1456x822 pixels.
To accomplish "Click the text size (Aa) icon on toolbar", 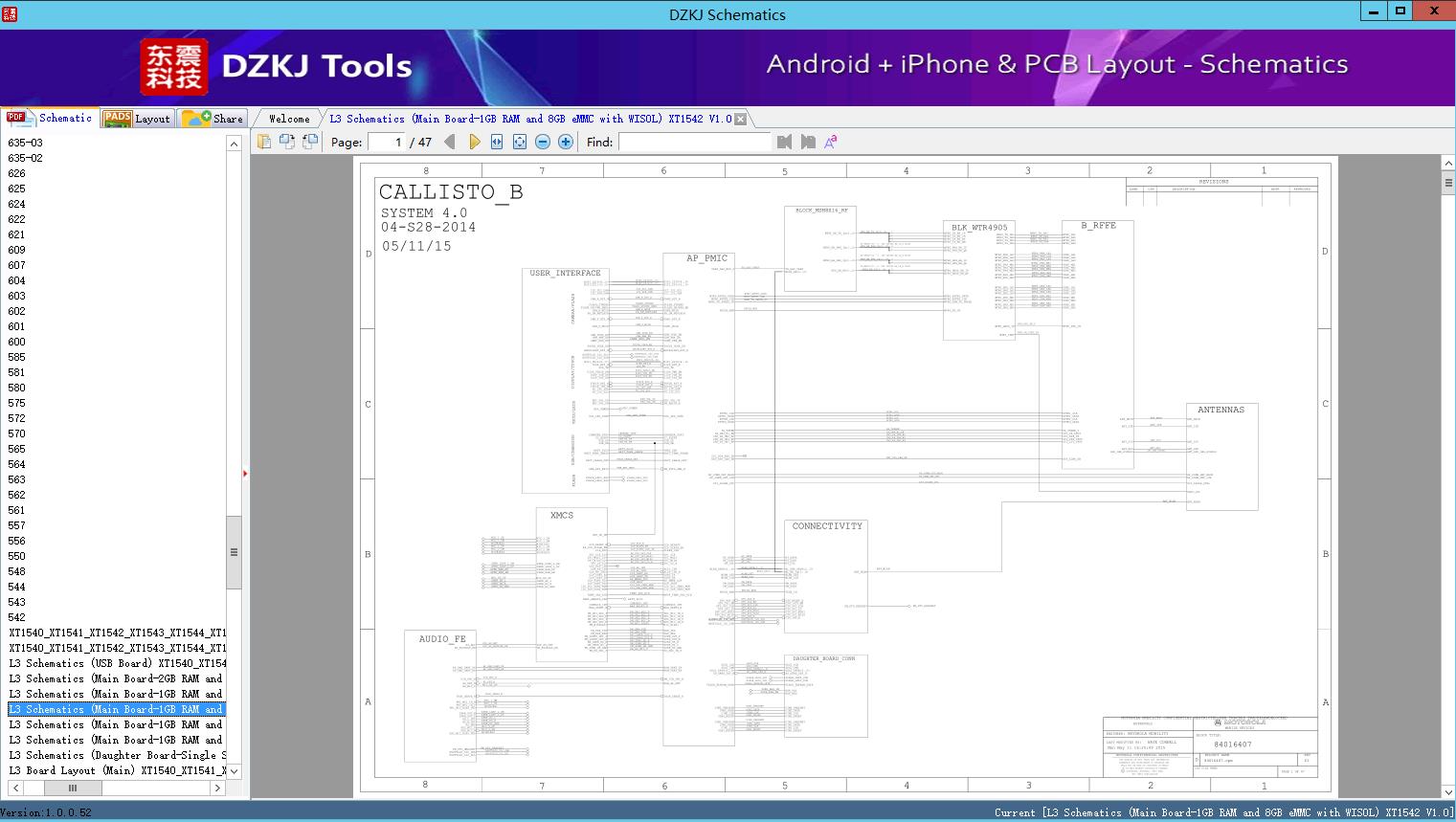I will 831,141.
